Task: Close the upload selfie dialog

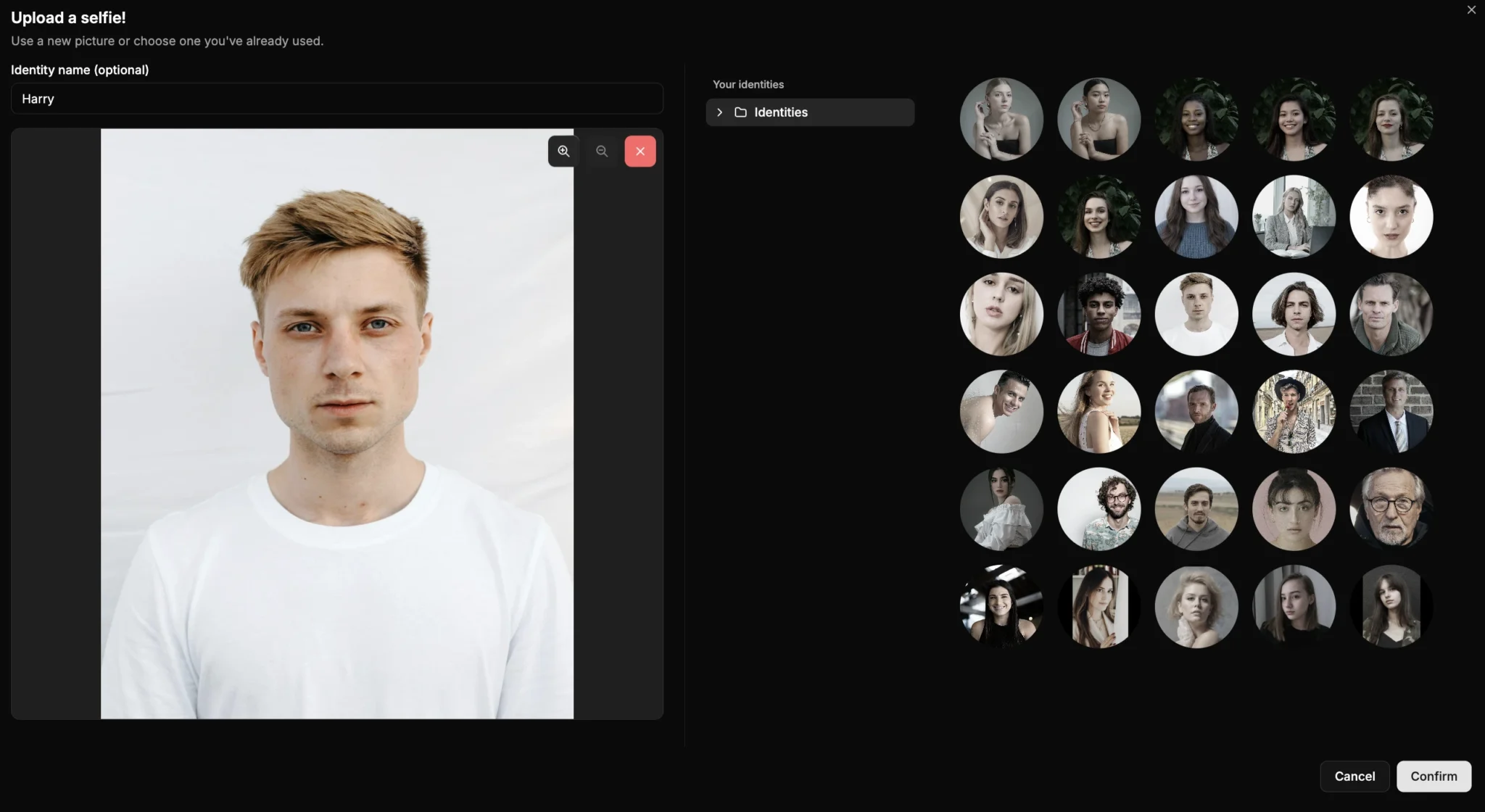Action: pos(1471,10)
